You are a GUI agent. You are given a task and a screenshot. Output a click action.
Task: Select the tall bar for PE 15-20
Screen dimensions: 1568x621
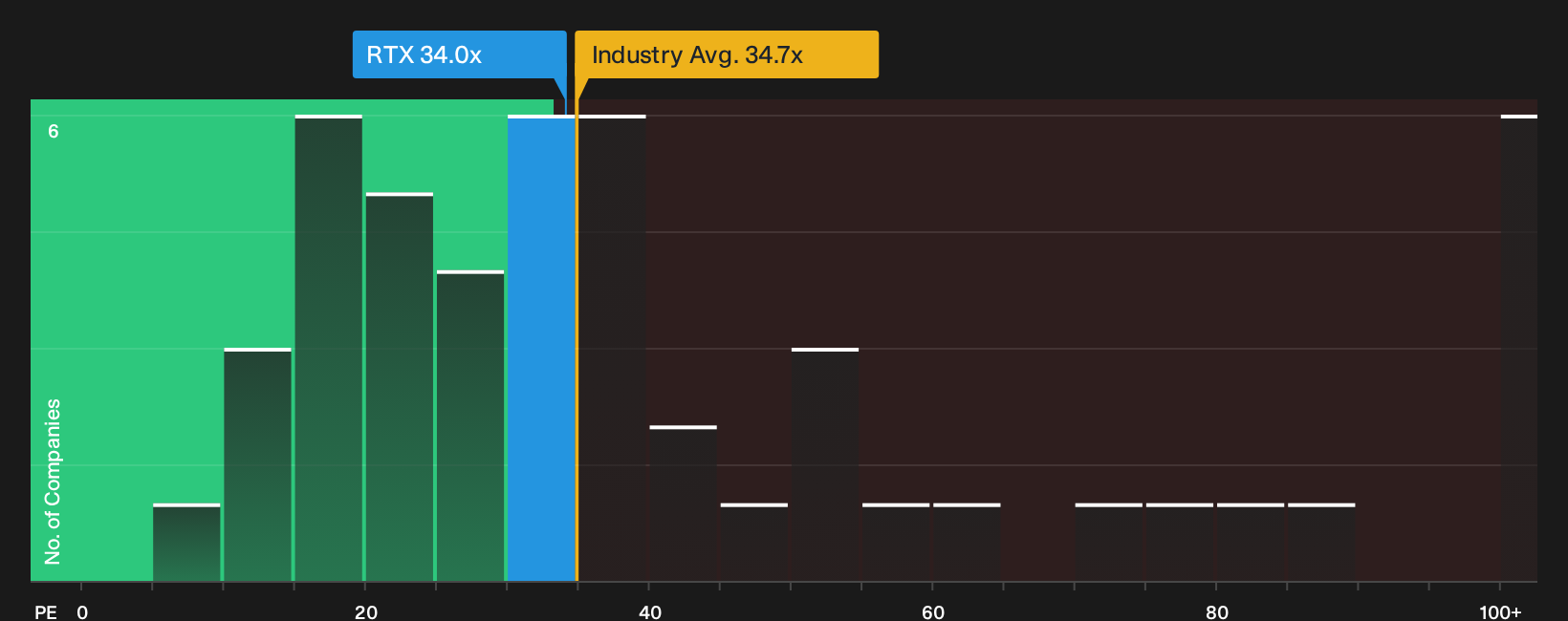(329, 348)
